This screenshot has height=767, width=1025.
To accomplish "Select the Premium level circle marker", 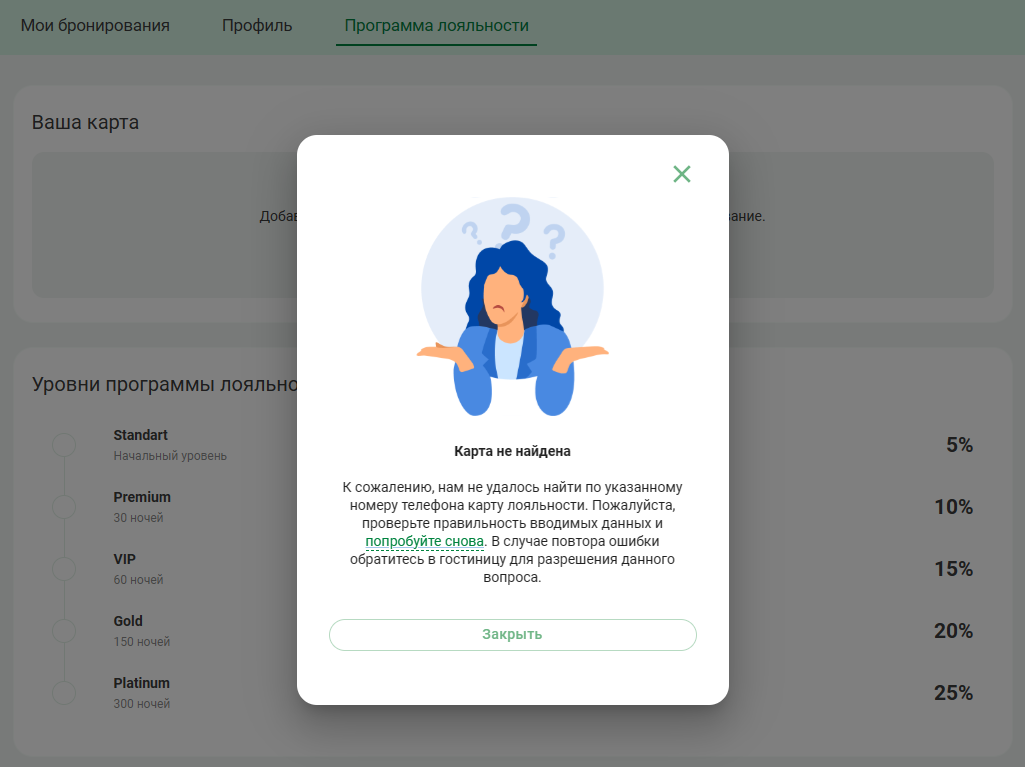I will pyautogui.click(x=64, y=507).
